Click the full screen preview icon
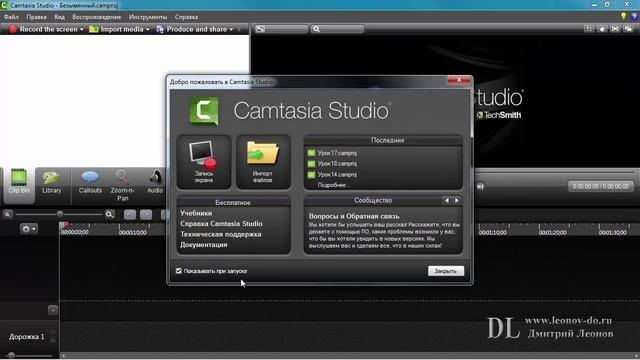The image size is (640, 360). (615, 29)
